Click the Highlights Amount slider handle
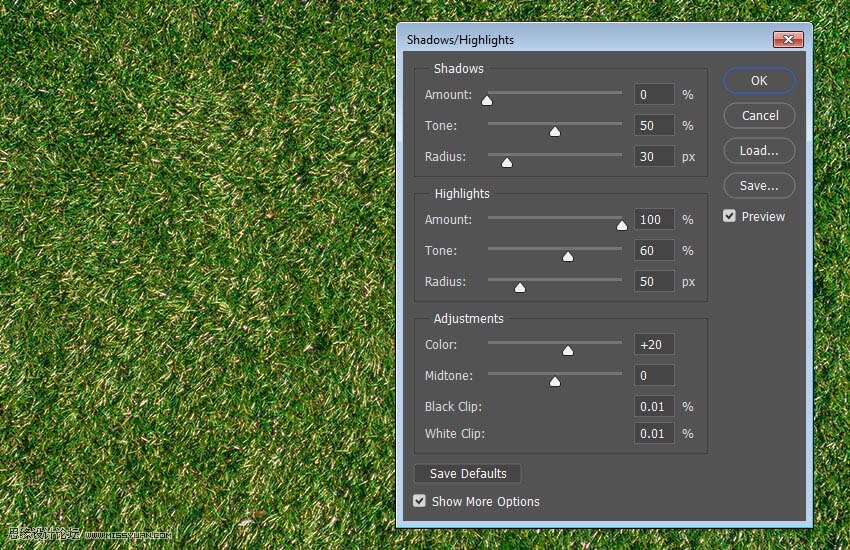Screen dimensions: 850x550 click(x=622, y=225)
